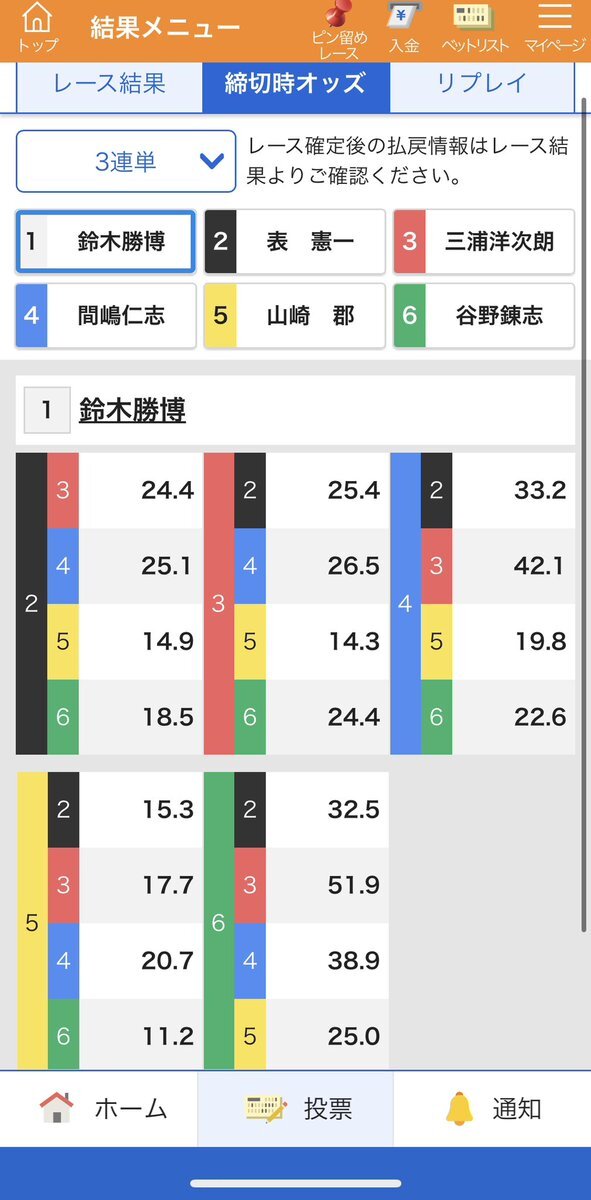The image size is (591, 1200).
Task: Open 鈴木勝博 racer profile link
Action: (132, 410)
